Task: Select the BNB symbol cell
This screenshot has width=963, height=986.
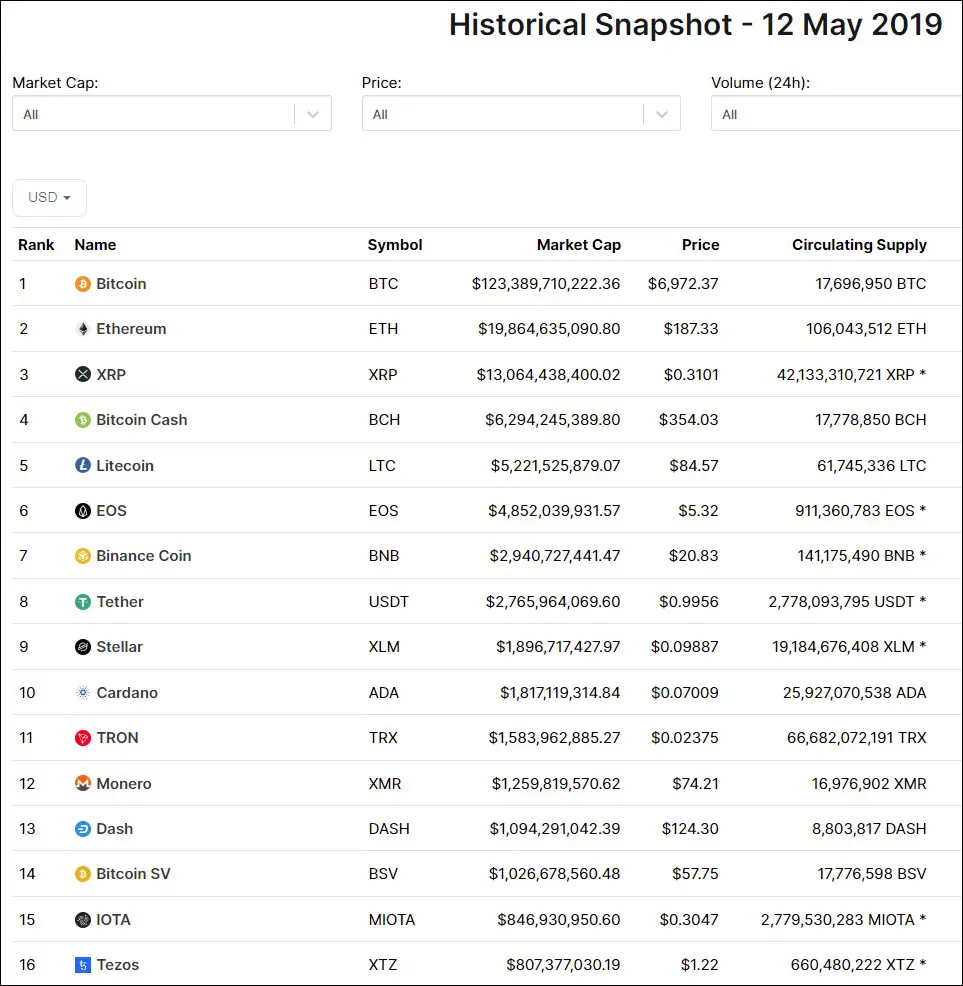Action: point(384,556)
